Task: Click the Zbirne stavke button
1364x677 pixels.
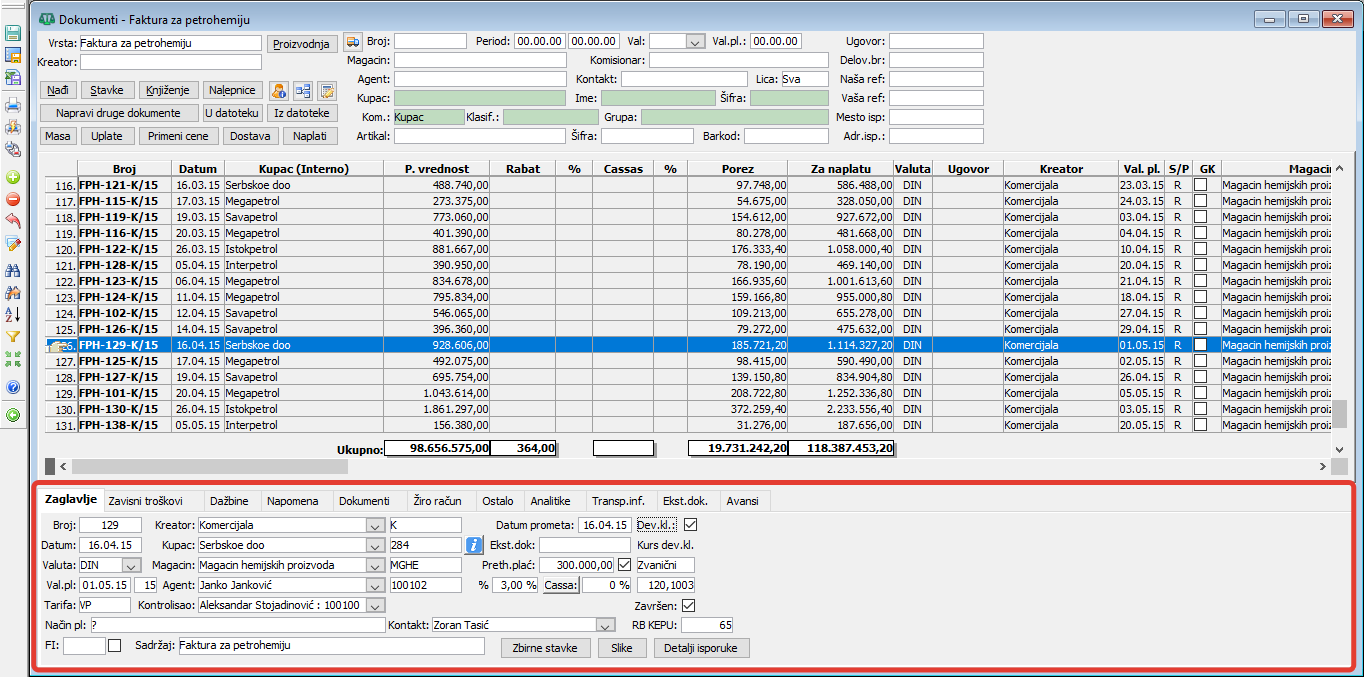Action: 545,648
